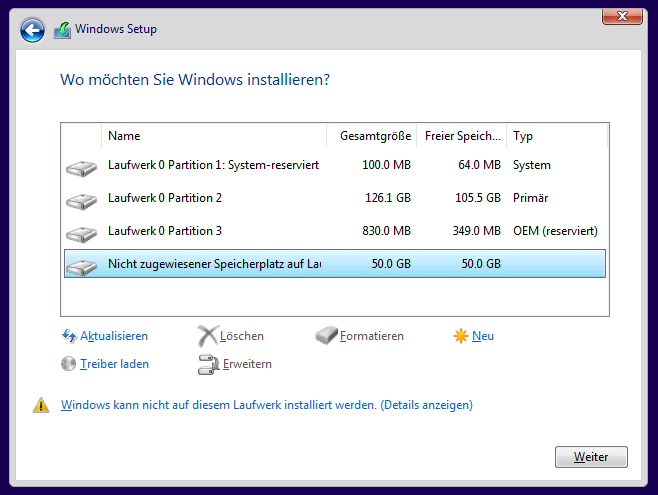Click the Aktualisieren refresh icon
The width and height of the screenshot is (658, 495).
(x=69, y=336)
